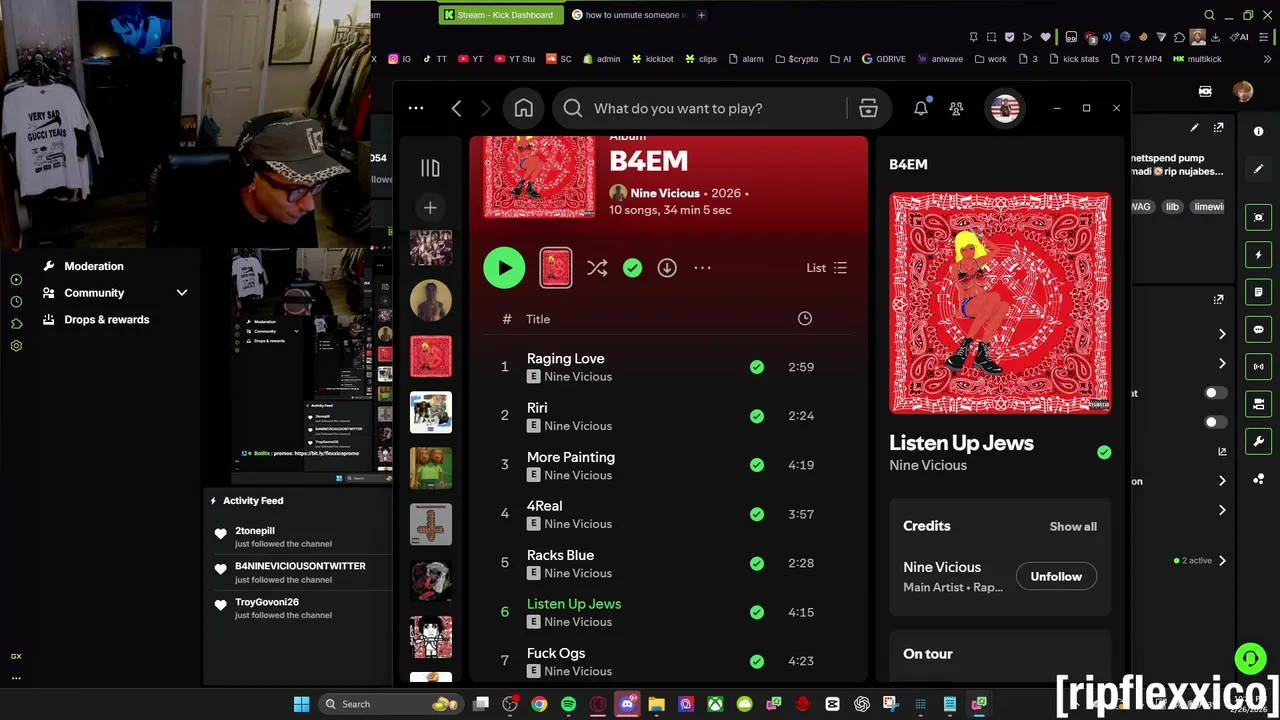Unfollow Nine Vicious
Screen dimensions: 1280x720
point(1056,576)
